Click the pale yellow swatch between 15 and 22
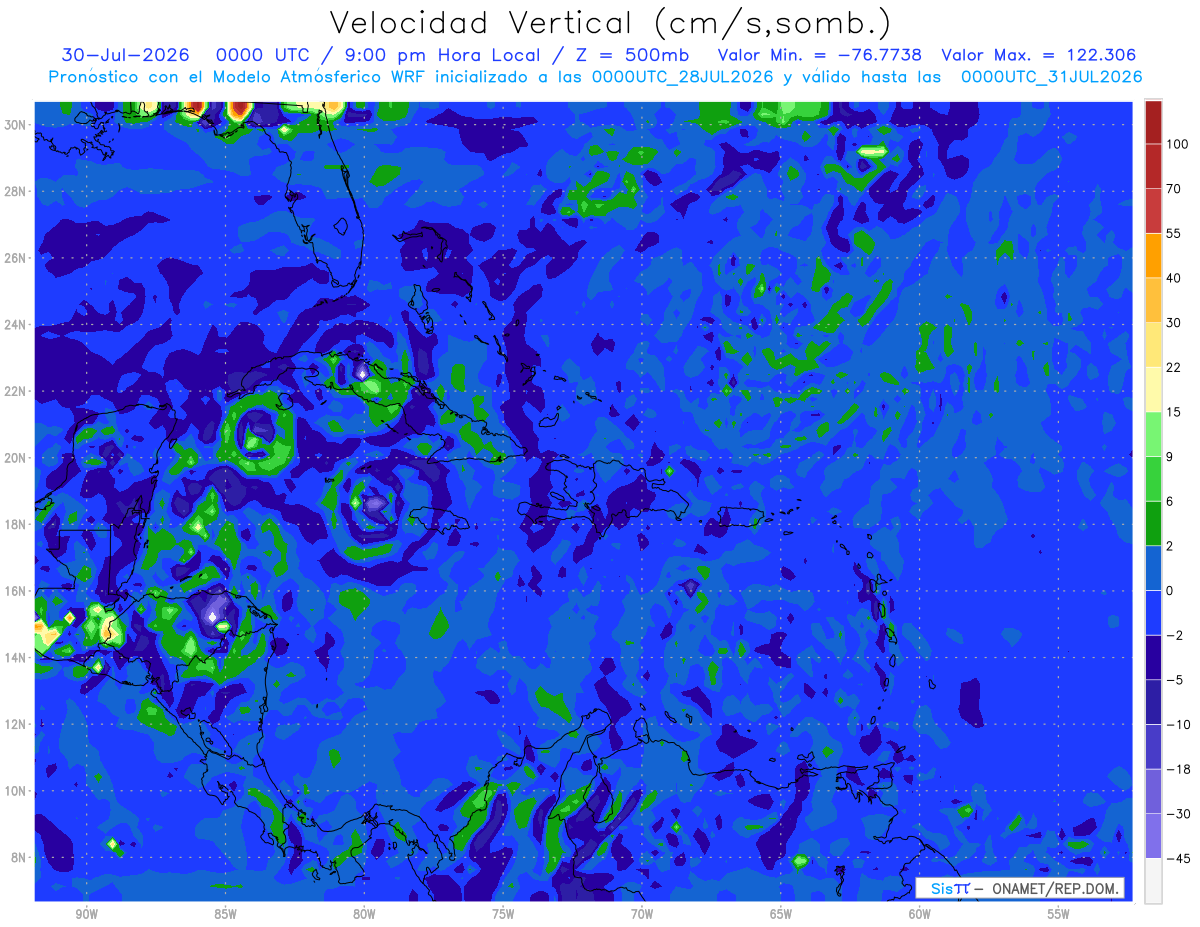This screenshot has height=927, width=1200. click(1153, 389)
